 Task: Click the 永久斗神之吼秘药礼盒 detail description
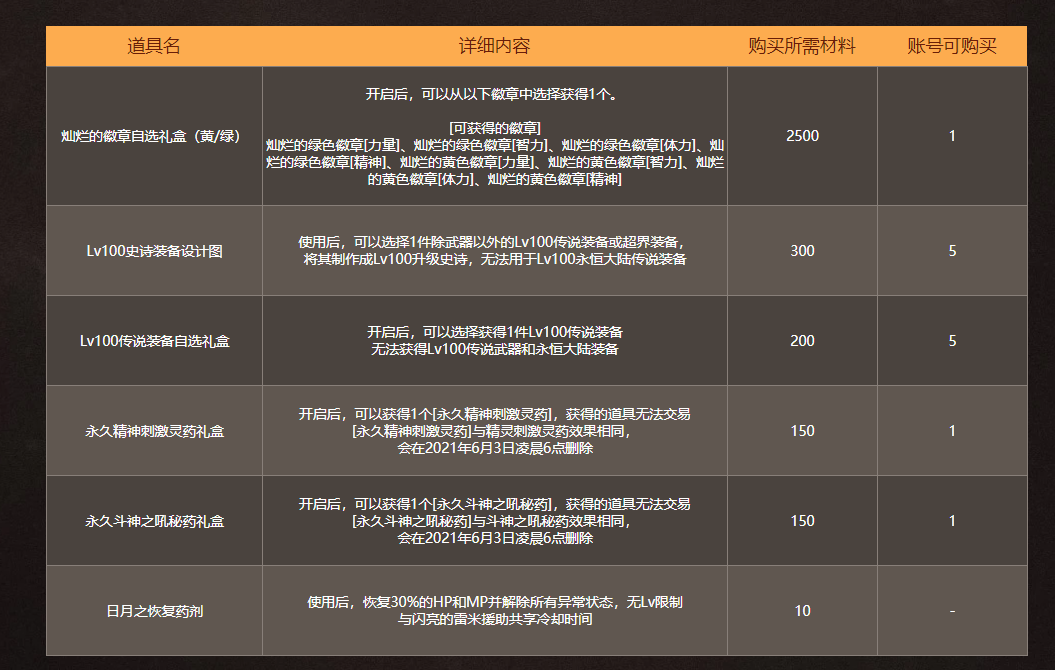[x=494, y=521]
